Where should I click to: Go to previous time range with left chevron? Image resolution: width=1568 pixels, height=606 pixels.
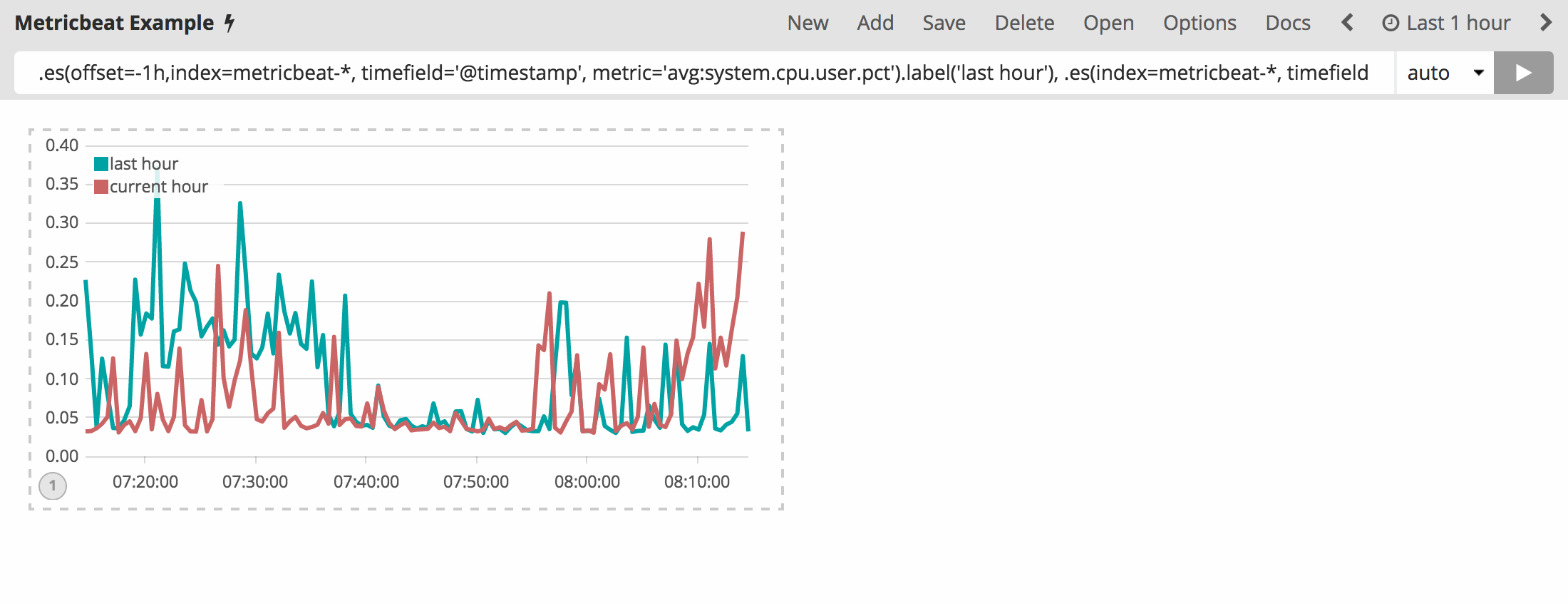click(1347, 23)
